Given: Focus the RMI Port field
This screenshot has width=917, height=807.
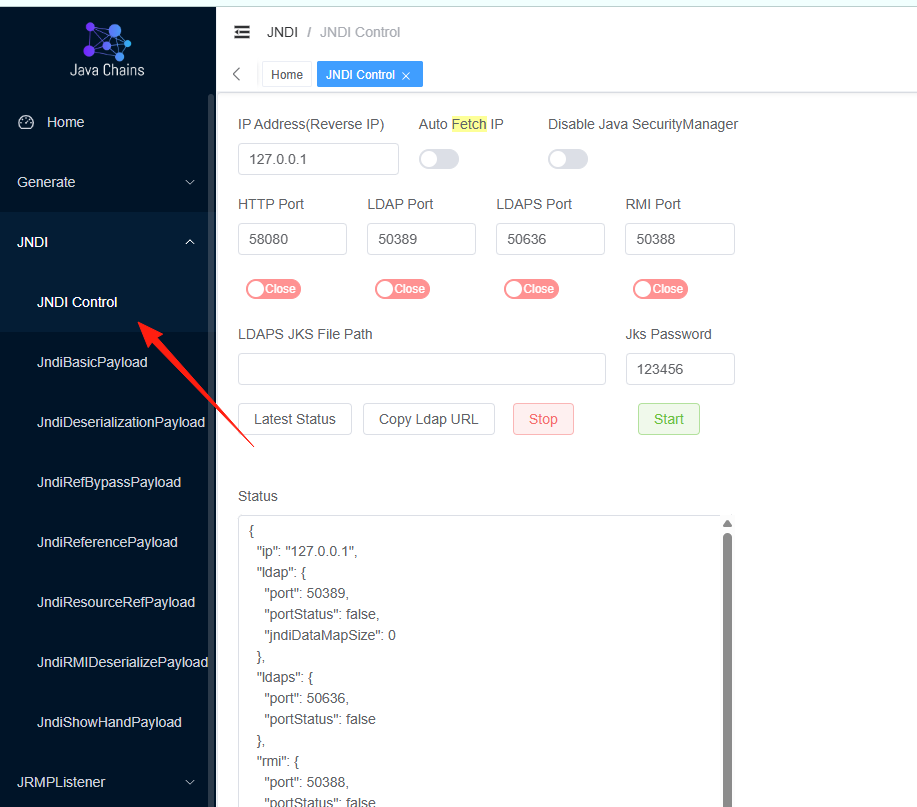Looking at the screenshot, I should (680, 239).
